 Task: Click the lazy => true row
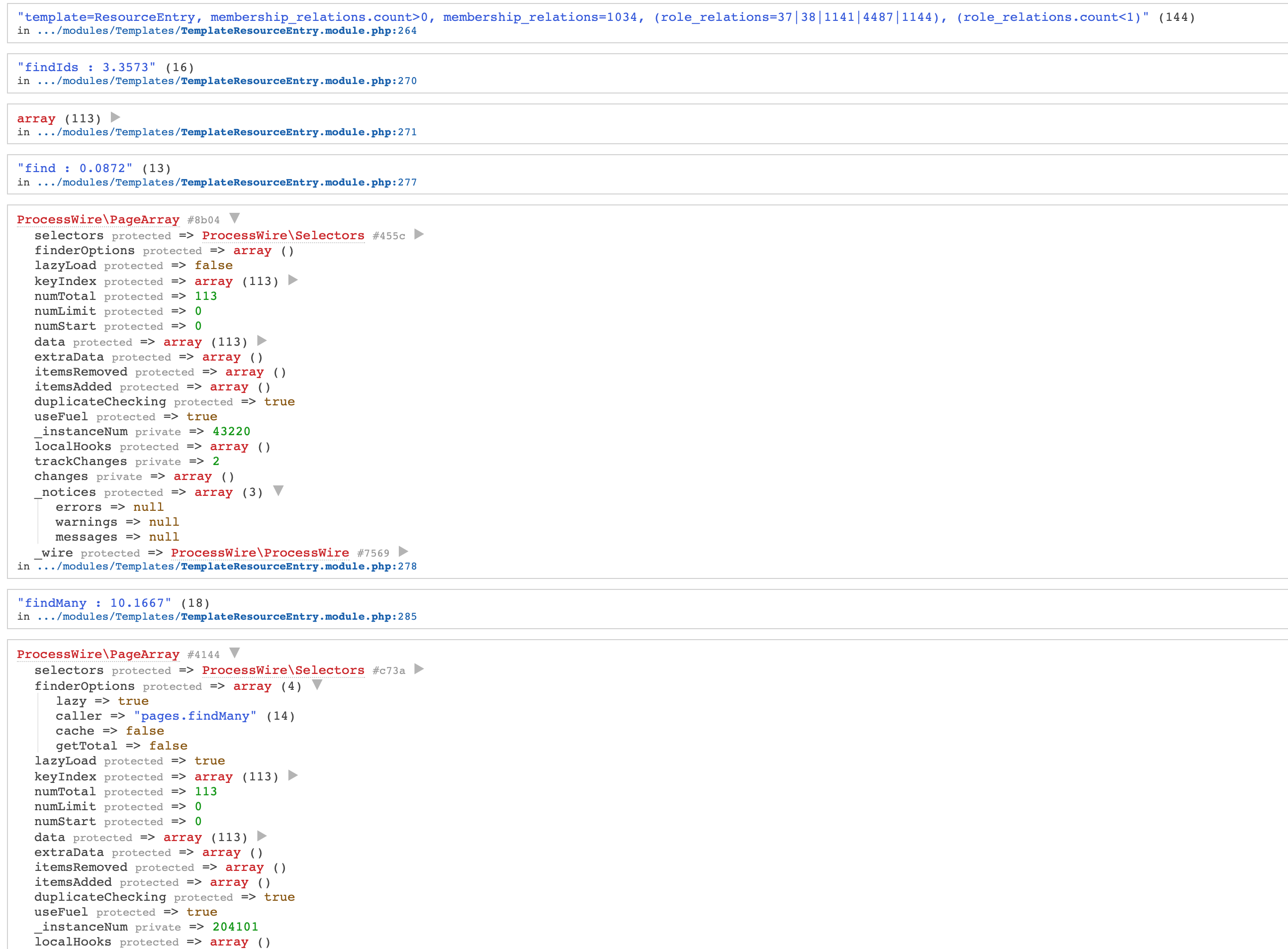102,701
